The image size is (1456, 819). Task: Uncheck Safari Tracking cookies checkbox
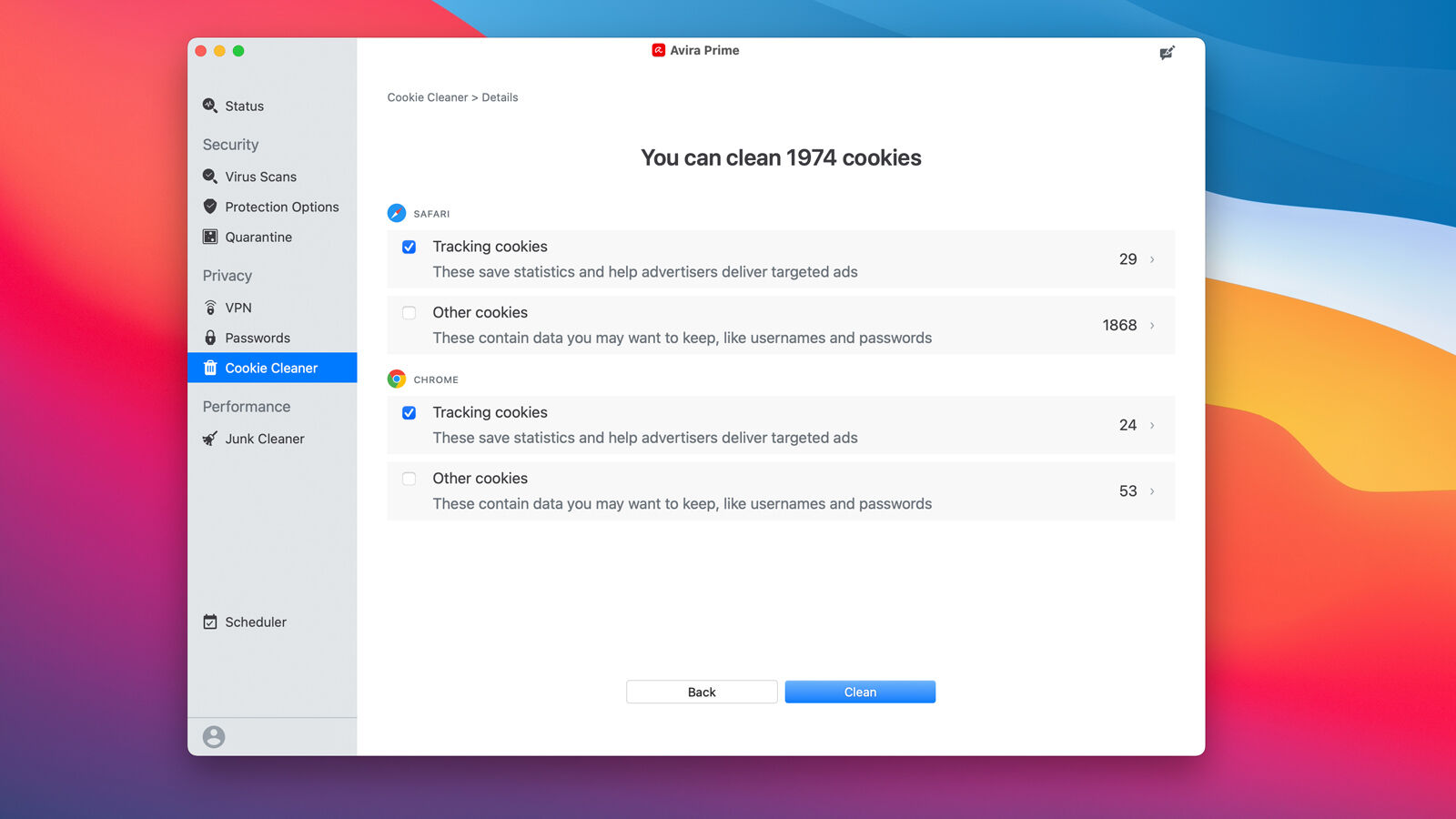tap(409, 247)
